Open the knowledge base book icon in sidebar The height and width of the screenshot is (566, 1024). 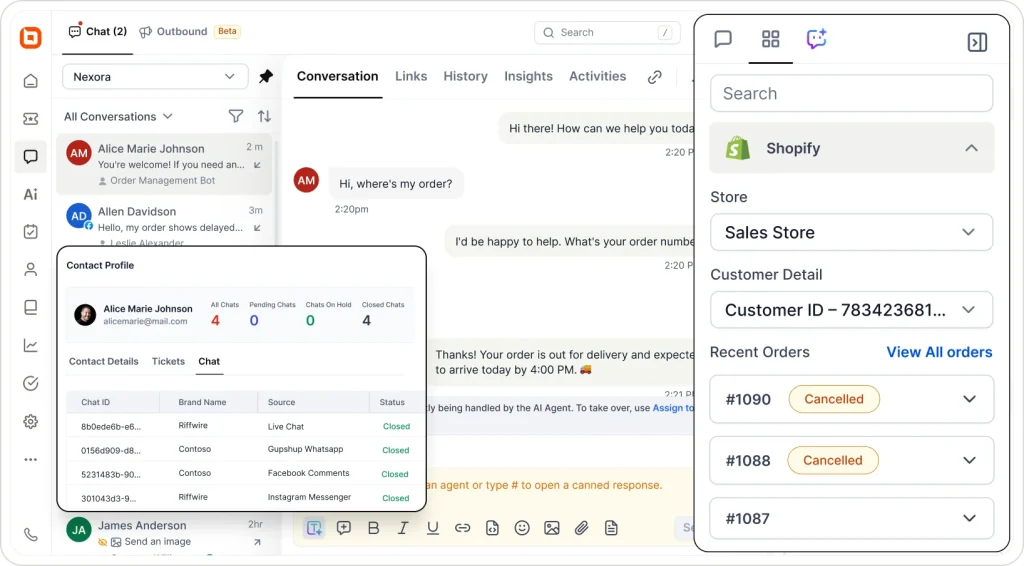31,307
